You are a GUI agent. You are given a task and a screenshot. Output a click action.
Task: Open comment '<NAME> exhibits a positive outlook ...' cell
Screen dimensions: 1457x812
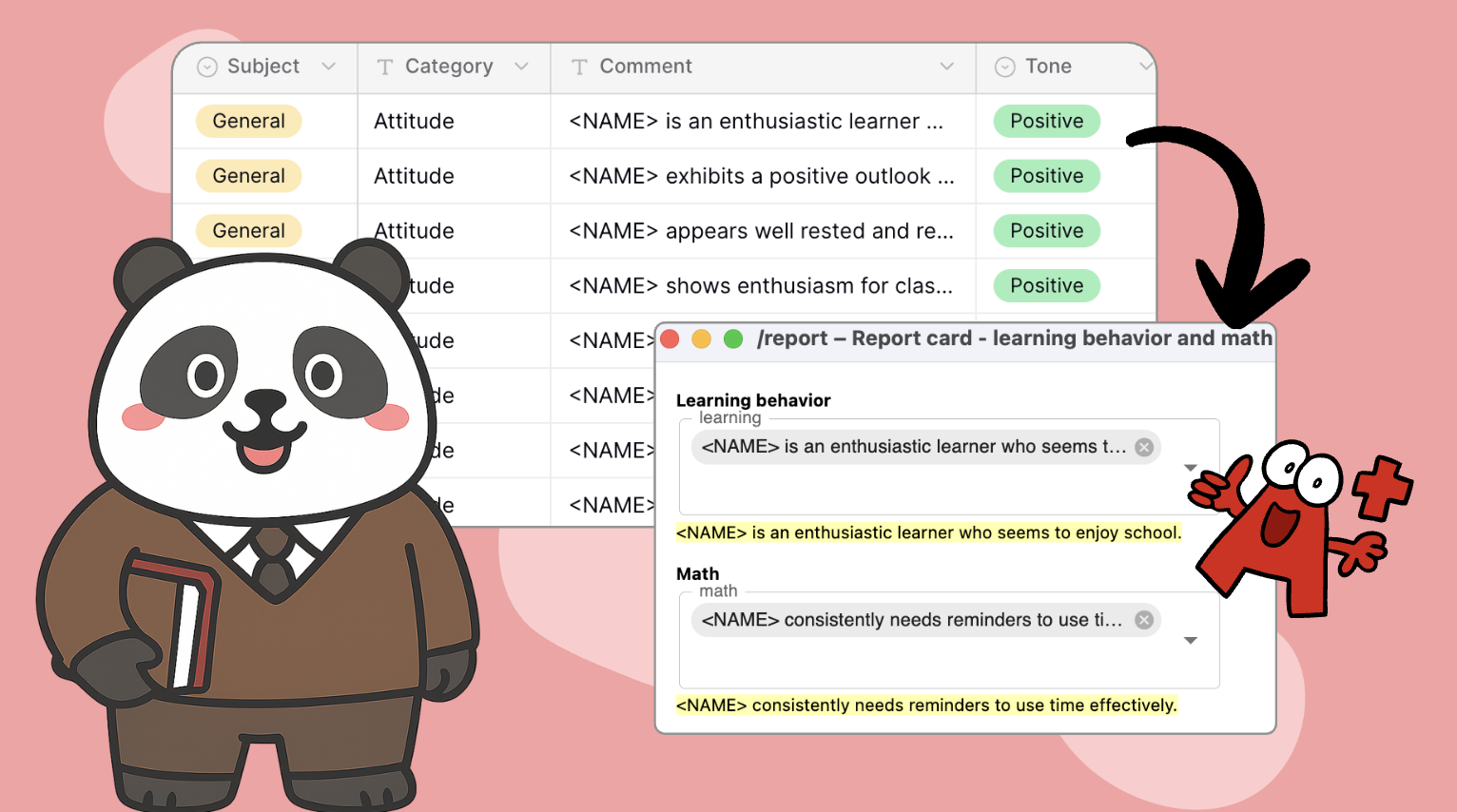coord(763,176)
